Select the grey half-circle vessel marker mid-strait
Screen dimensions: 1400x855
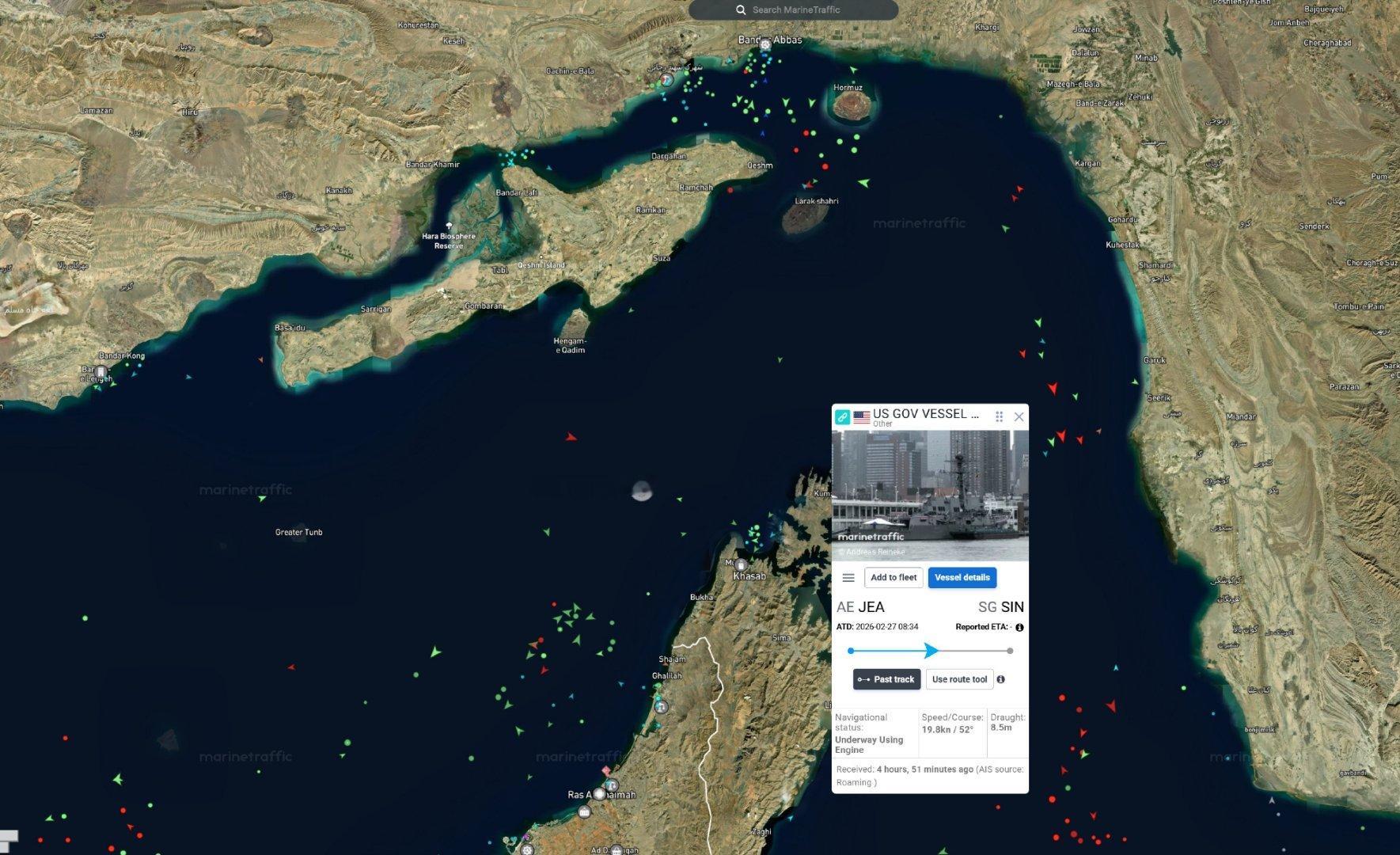[642, 492]
